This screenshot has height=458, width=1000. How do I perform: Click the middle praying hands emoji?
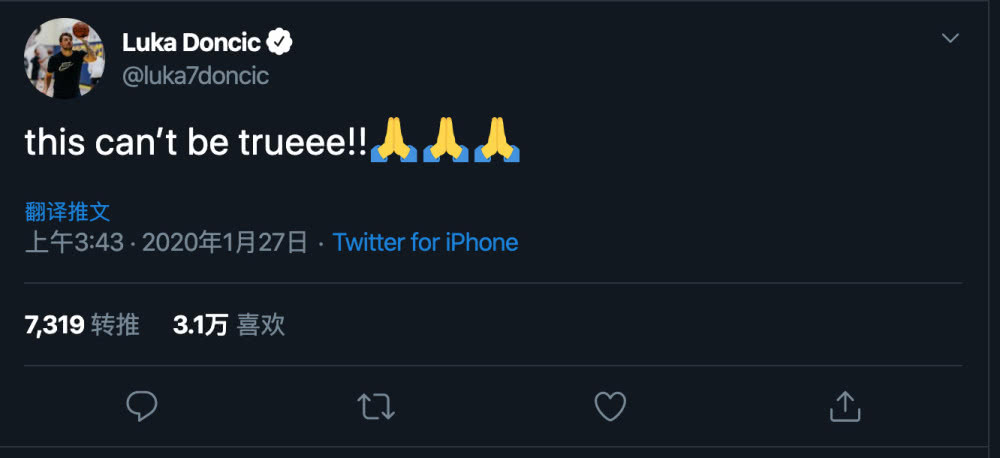point(445,142)
